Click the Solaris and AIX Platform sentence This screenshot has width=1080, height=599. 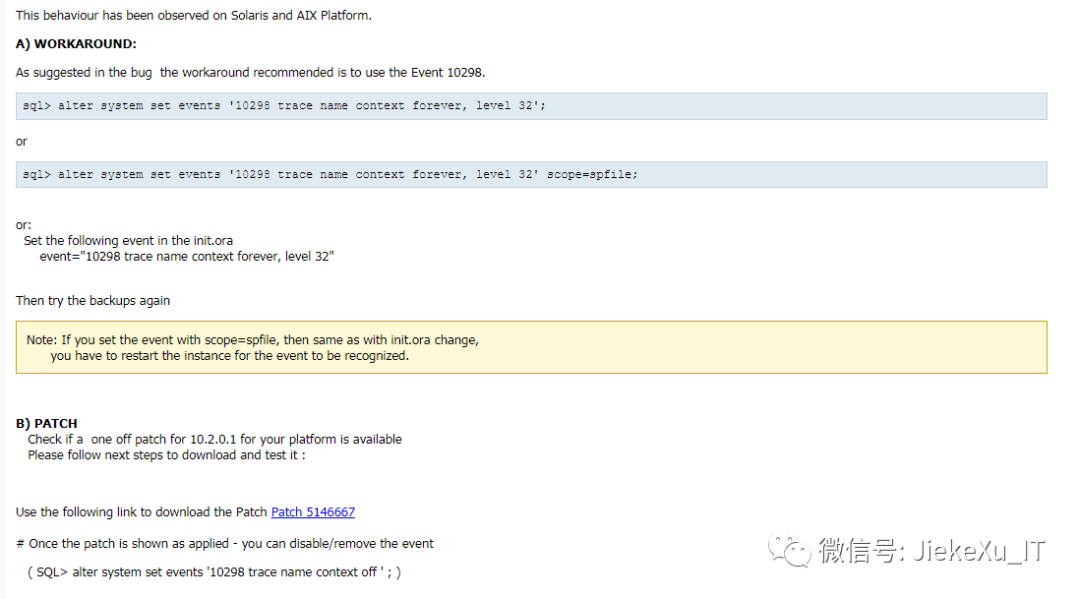tap(193, 16)
